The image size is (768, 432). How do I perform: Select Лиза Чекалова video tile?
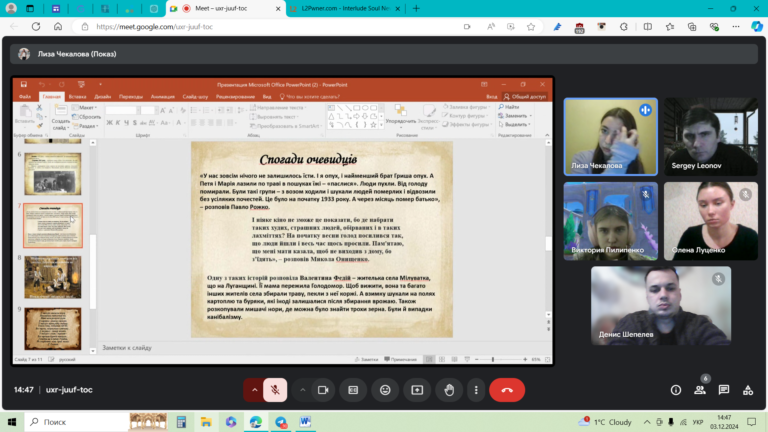[x=611, y=137]
